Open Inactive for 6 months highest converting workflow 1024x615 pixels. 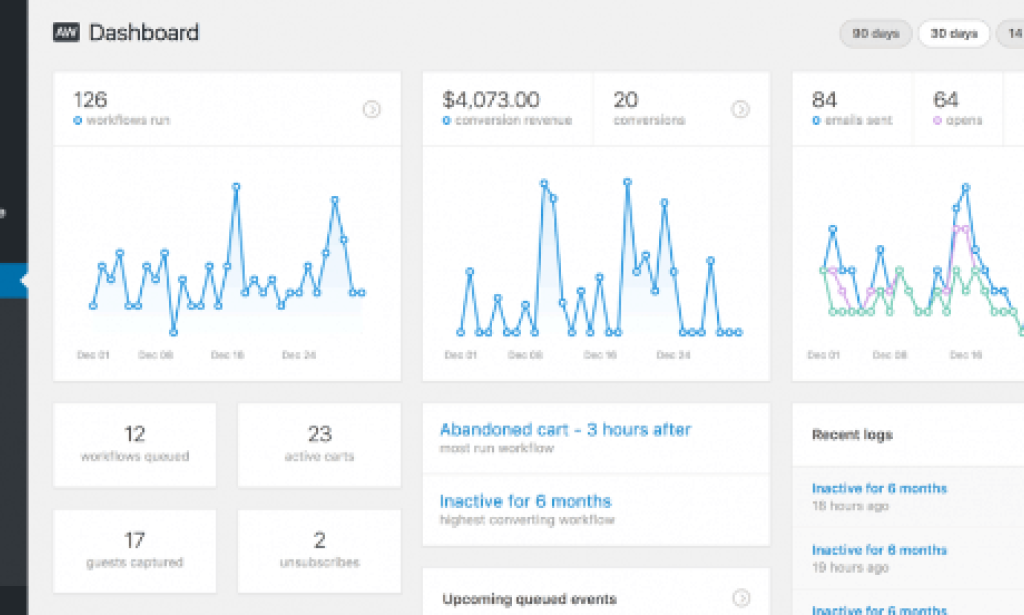tap(526, 501)
